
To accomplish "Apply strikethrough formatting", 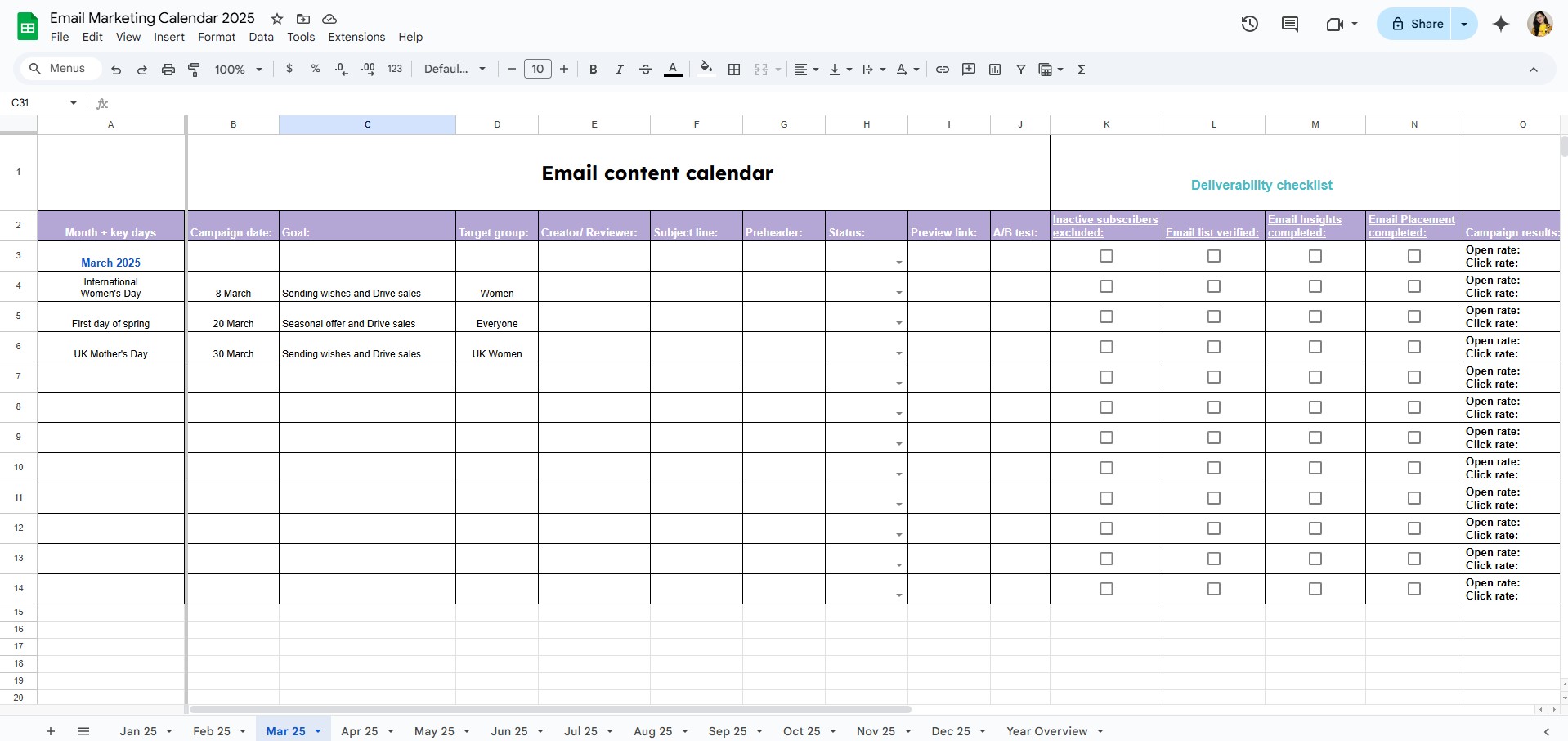I will [646, 70].
